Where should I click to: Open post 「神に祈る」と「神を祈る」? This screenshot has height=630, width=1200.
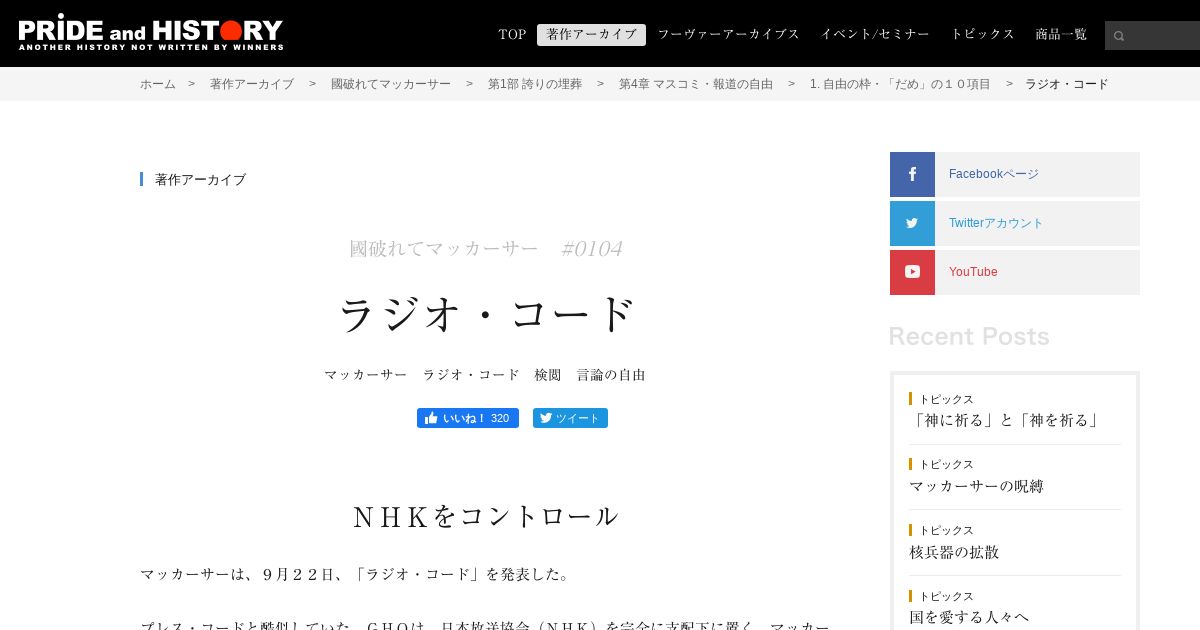[x=1006, y=420]
